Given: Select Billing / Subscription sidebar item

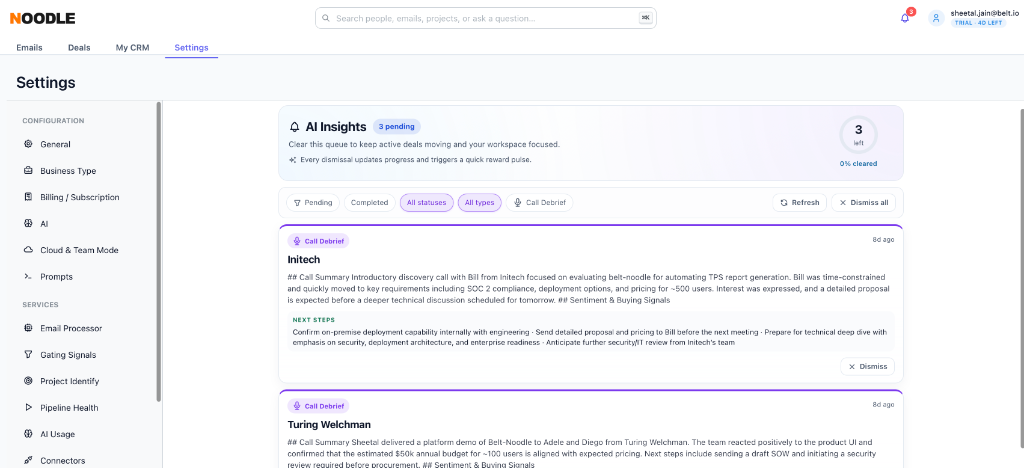Looking at the screenshot, I should tap(80, 197).
